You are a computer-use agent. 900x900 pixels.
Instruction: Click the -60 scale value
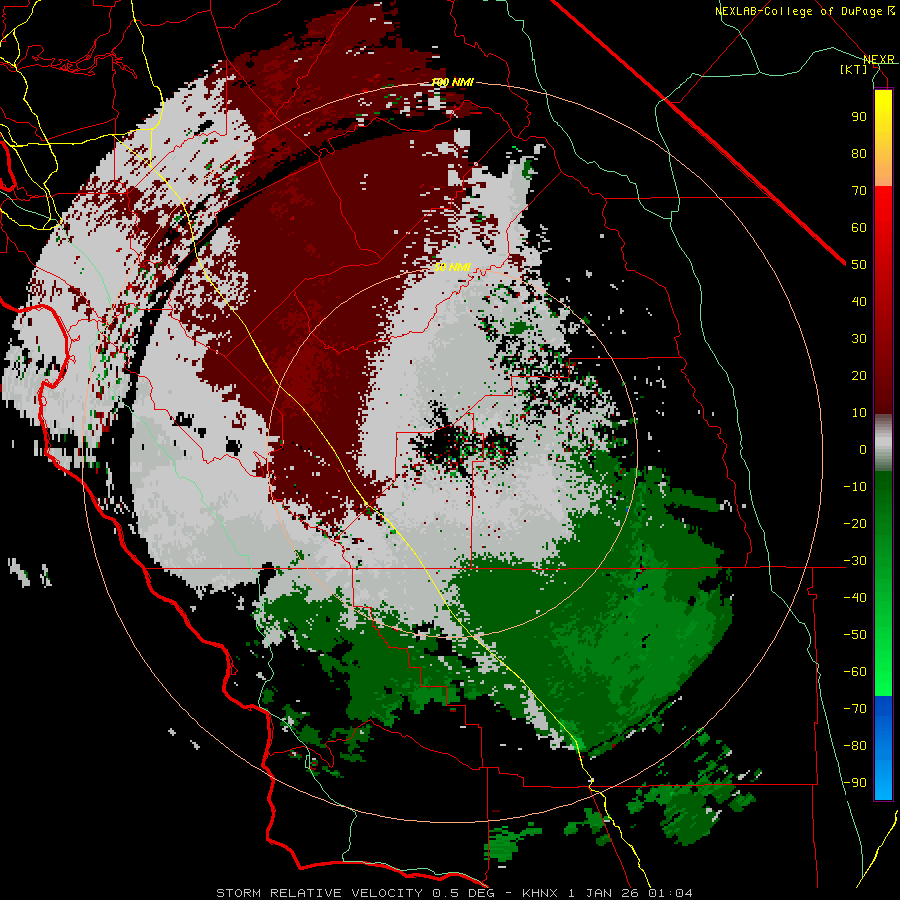point(855,672)
